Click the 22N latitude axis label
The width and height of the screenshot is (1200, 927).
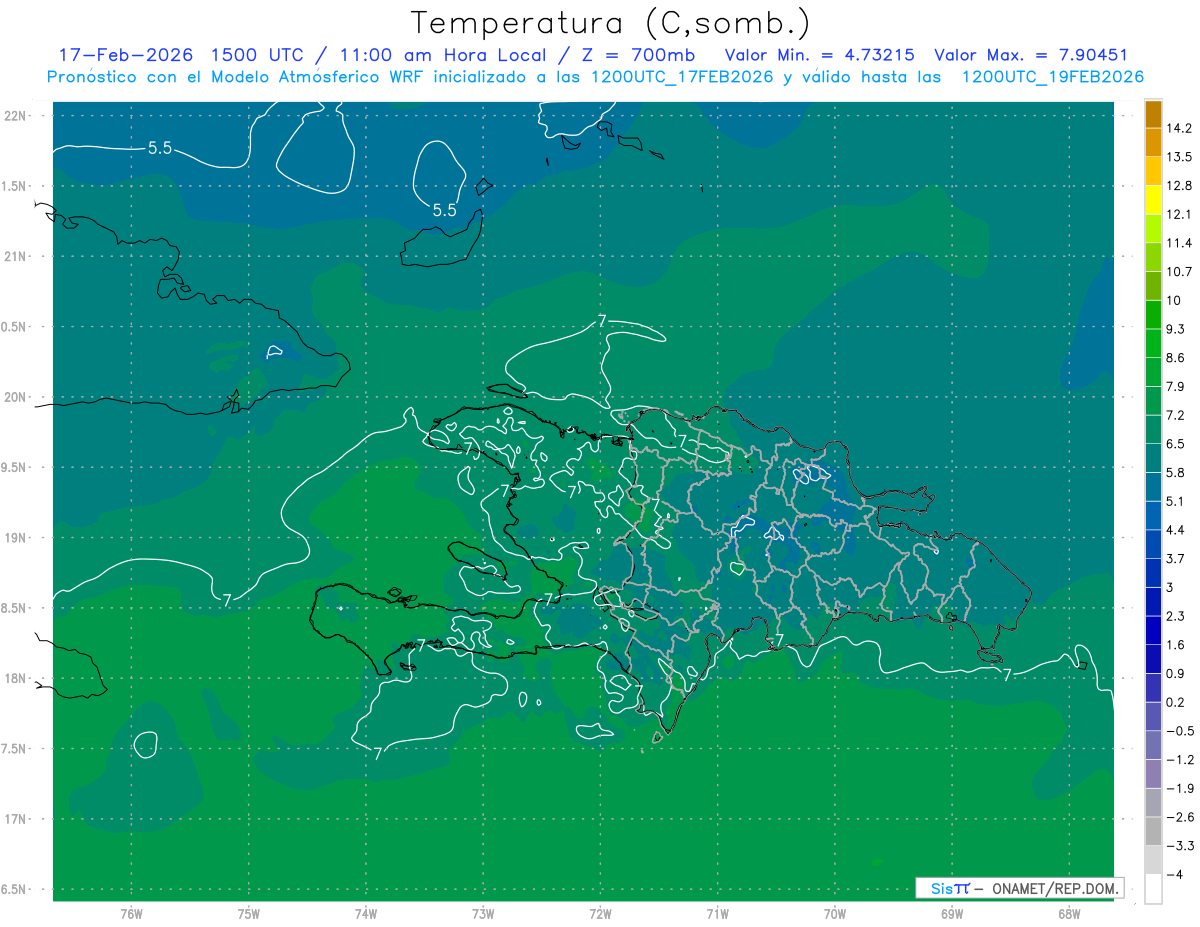[x=19, y=116]
